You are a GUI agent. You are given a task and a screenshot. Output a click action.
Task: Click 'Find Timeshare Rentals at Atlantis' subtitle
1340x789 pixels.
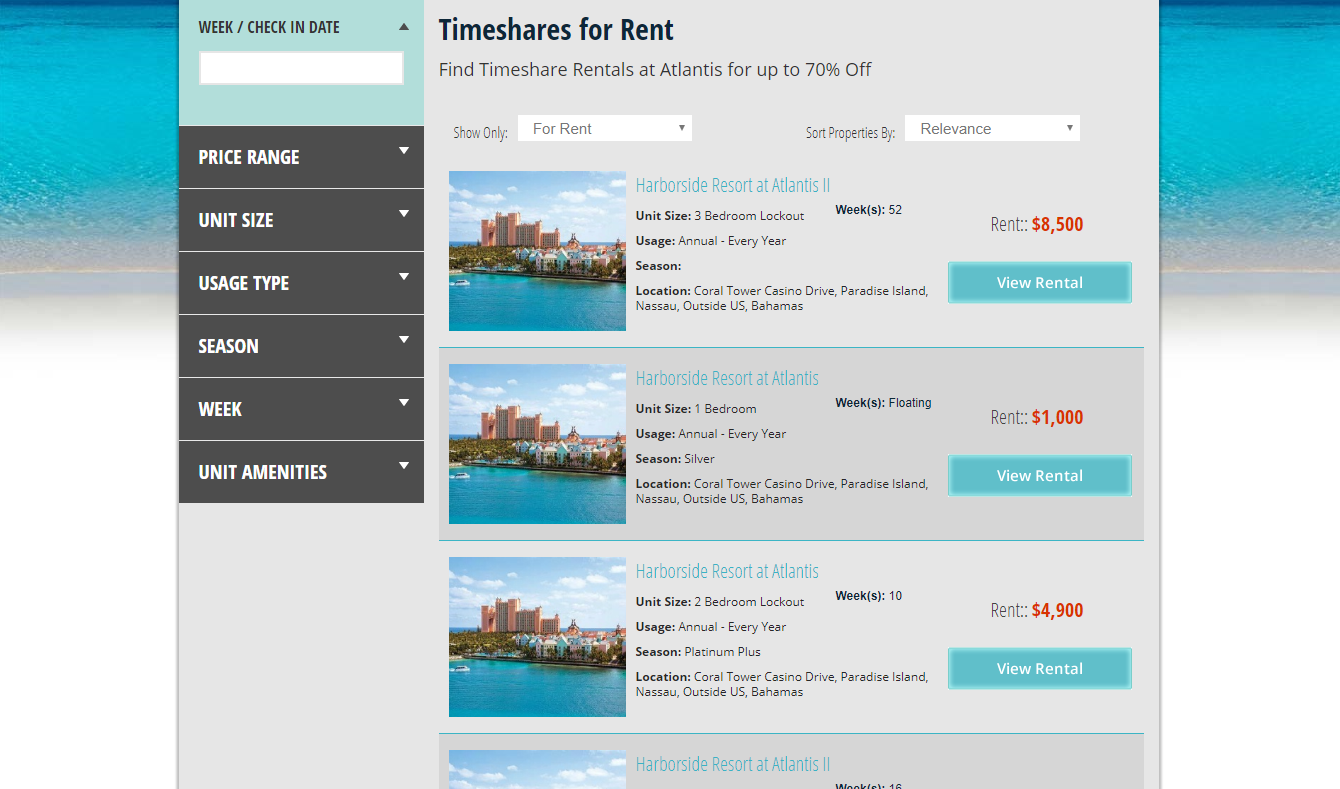[655, 70]
